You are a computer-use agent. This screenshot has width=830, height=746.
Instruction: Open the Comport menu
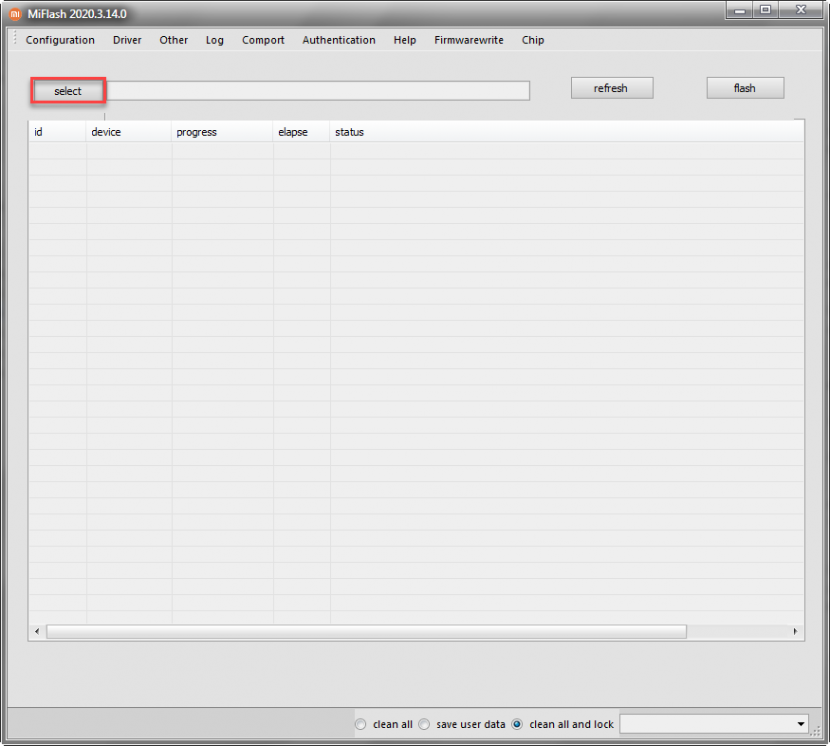263,40
